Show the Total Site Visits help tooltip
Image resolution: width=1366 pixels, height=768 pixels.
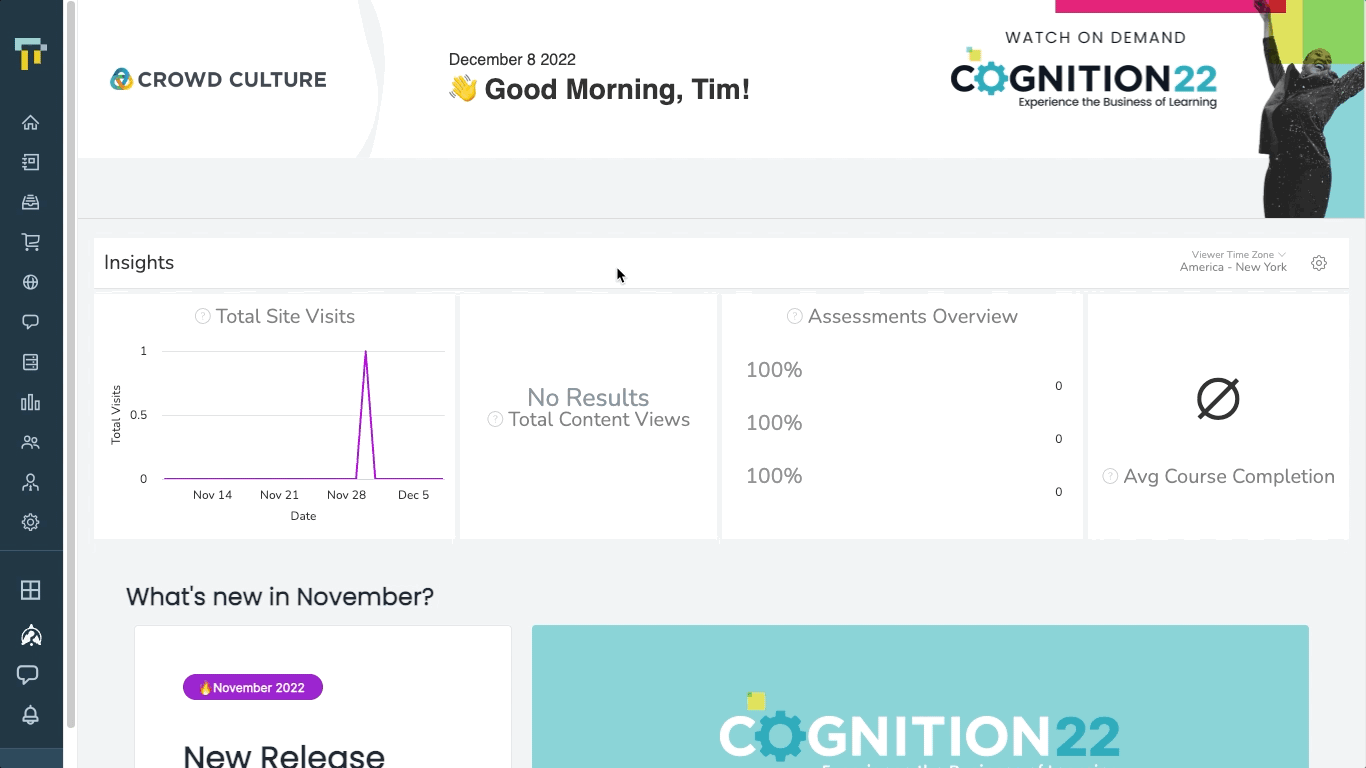(x=202, y=315)
